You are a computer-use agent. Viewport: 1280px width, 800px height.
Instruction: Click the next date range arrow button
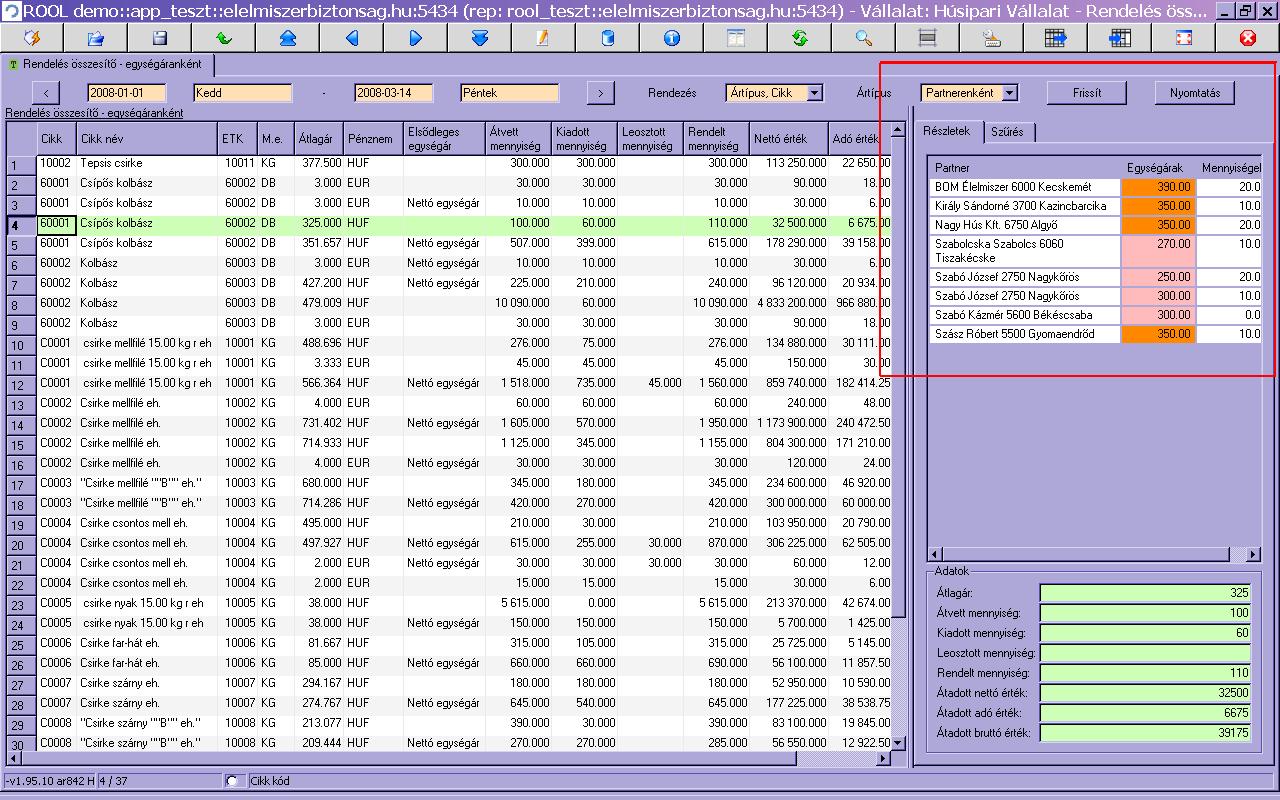[599, 93]
